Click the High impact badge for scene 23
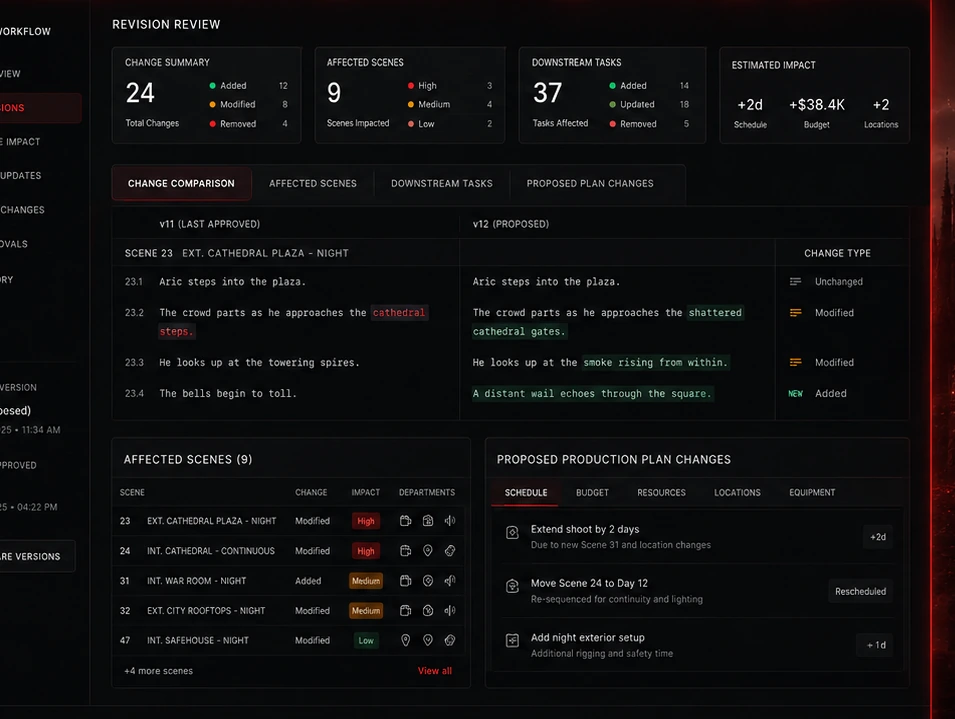The height and width of the screenshot is (719, 955). (x=365, y=521)
